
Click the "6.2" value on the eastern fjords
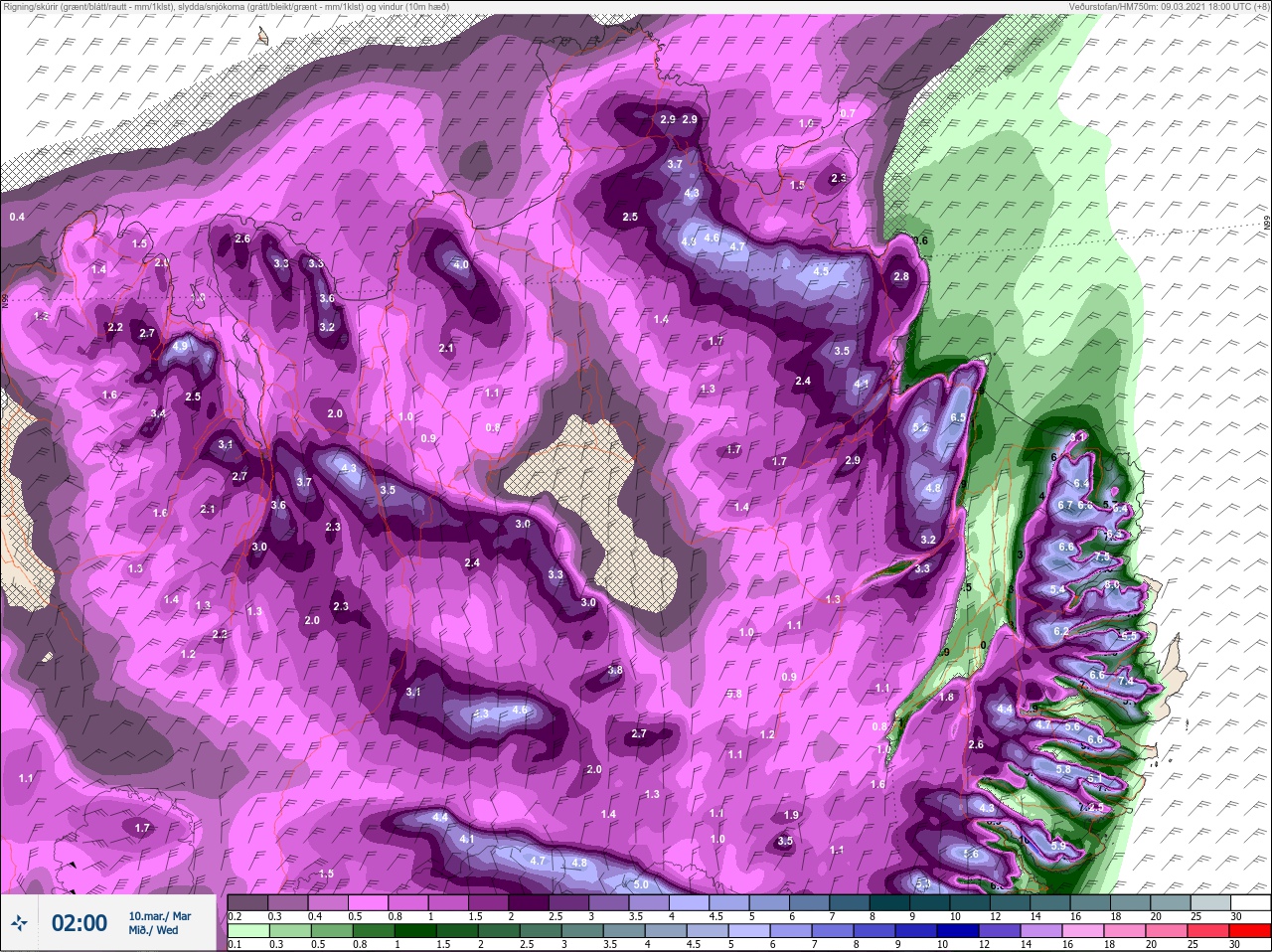pyautogui.click(x=1060, y=631)
